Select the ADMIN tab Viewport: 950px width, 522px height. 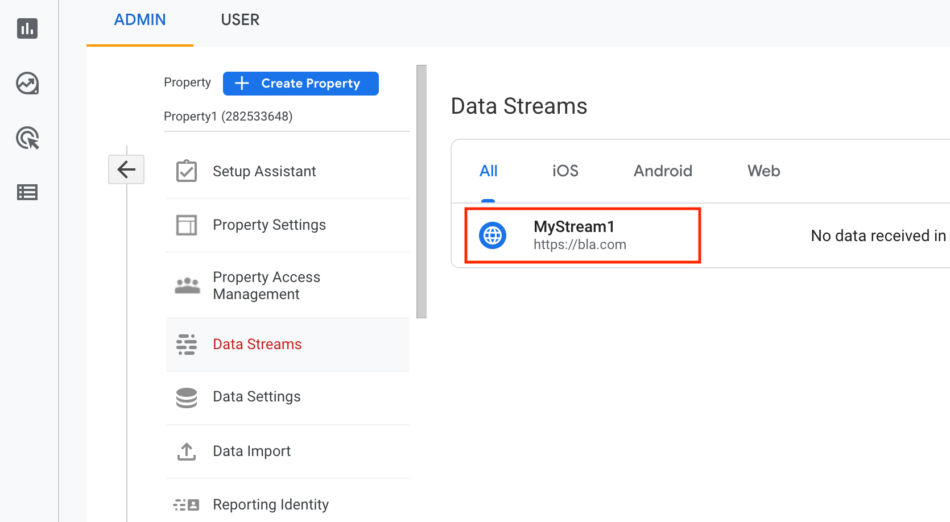[140, 20]
